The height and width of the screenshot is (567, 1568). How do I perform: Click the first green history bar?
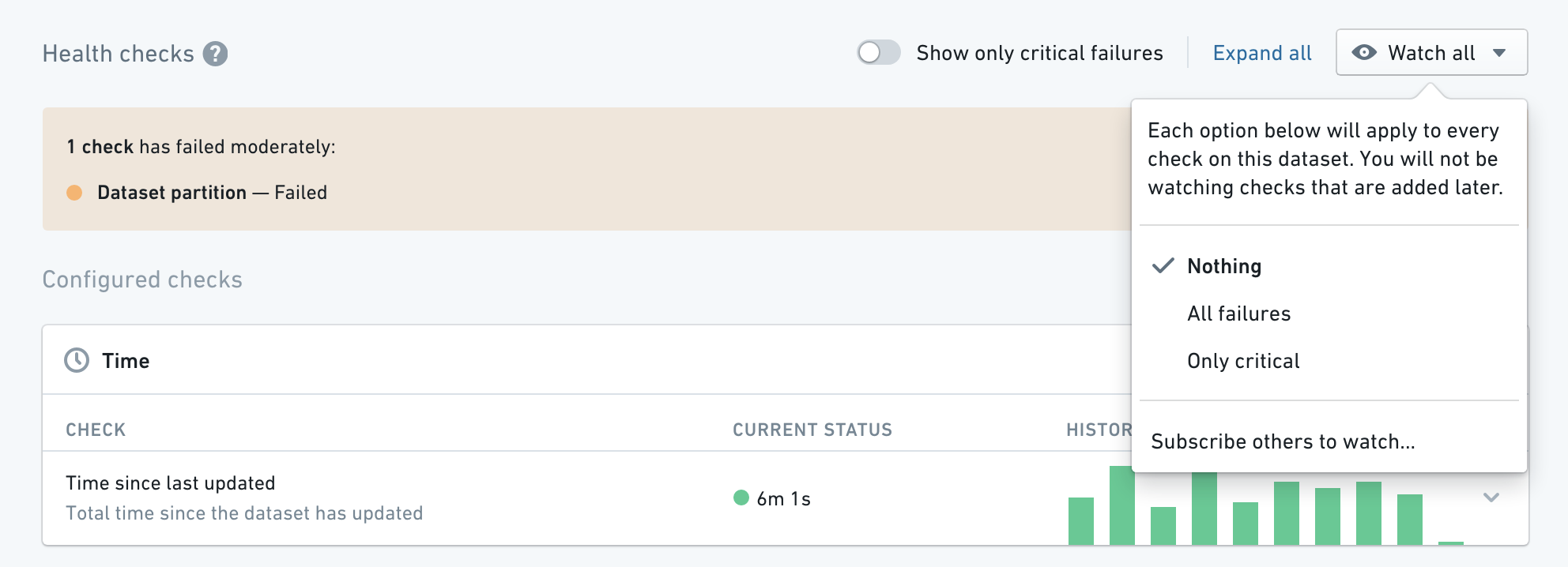tap(1080, 520)
